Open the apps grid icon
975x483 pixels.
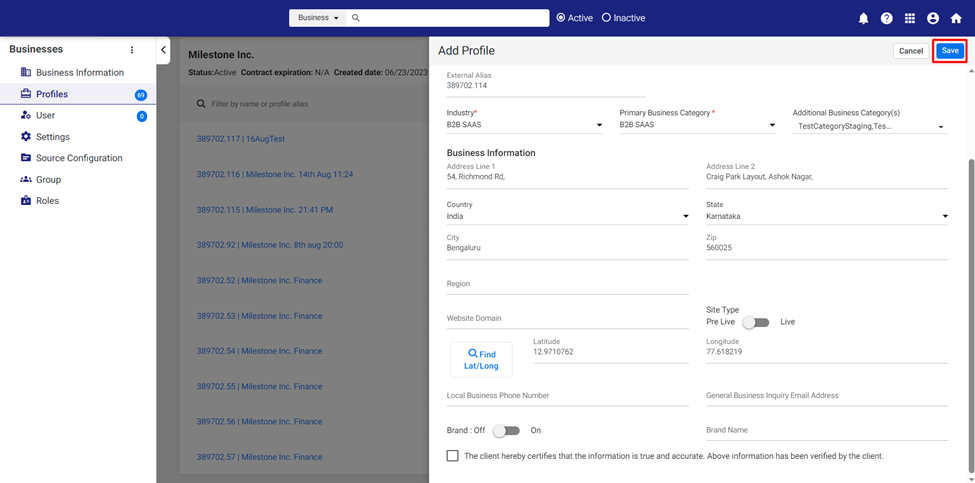(x=910, y=19)
